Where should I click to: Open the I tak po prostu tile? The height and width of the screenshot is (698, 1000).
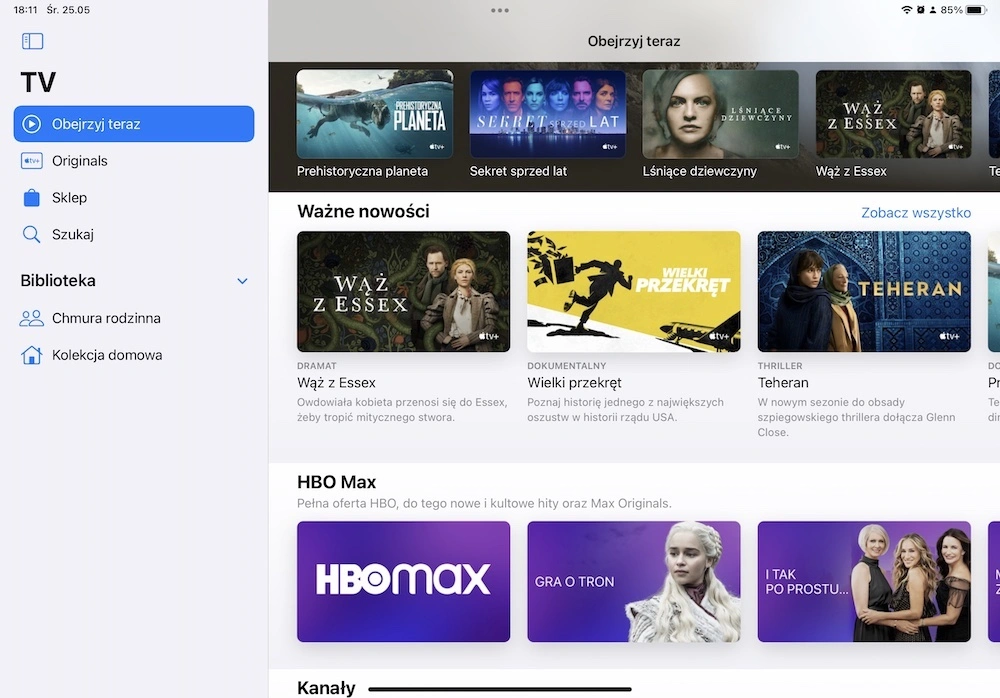[x=864, y=581]
